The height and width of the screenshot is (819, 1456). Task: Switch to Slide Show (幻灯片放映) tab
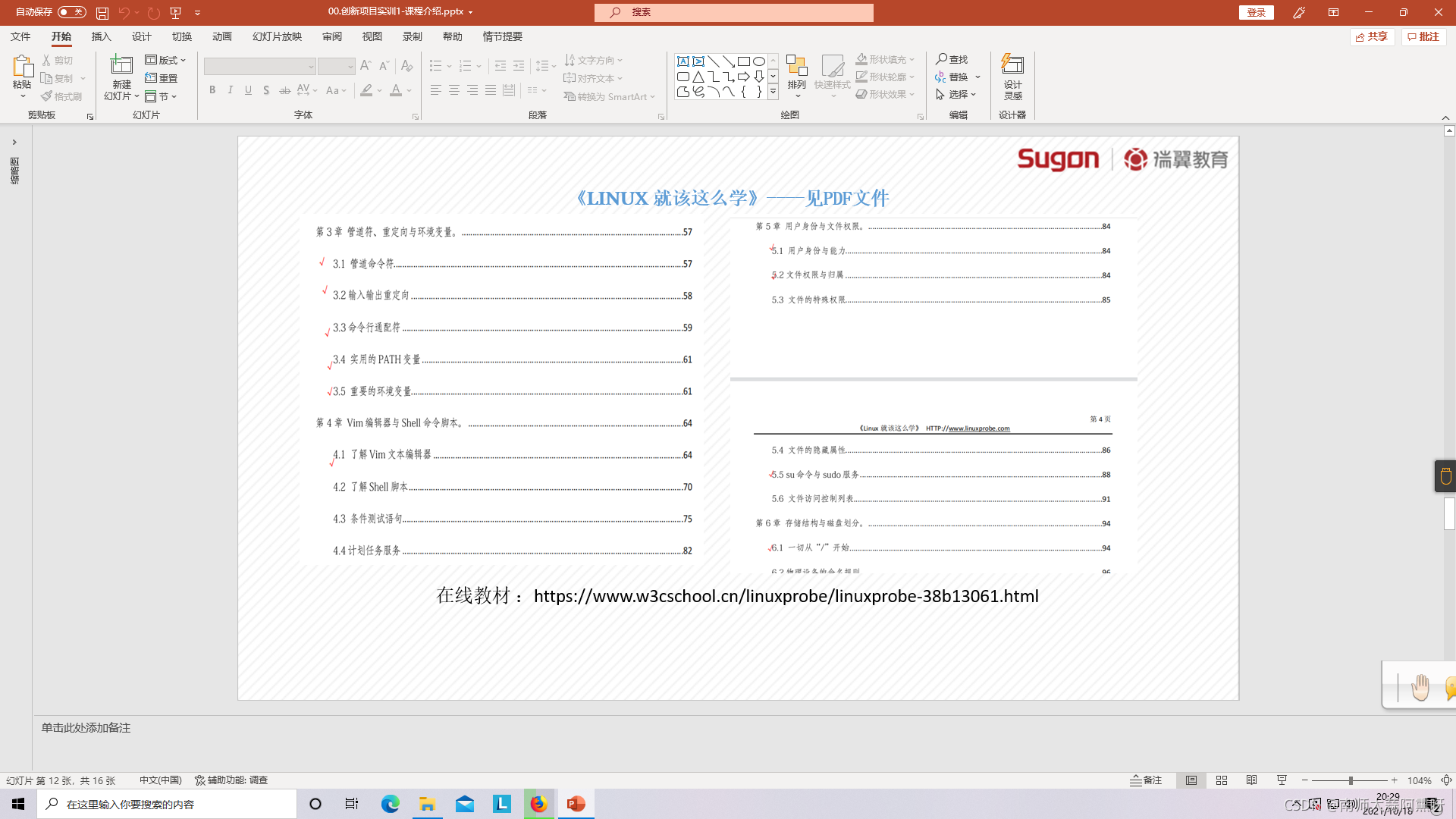(x=277, y=36)
